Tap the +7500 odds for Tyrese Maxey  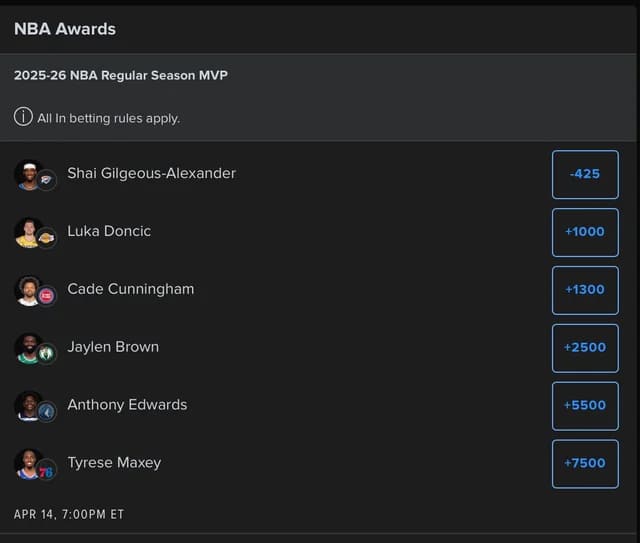click(585, 464)
